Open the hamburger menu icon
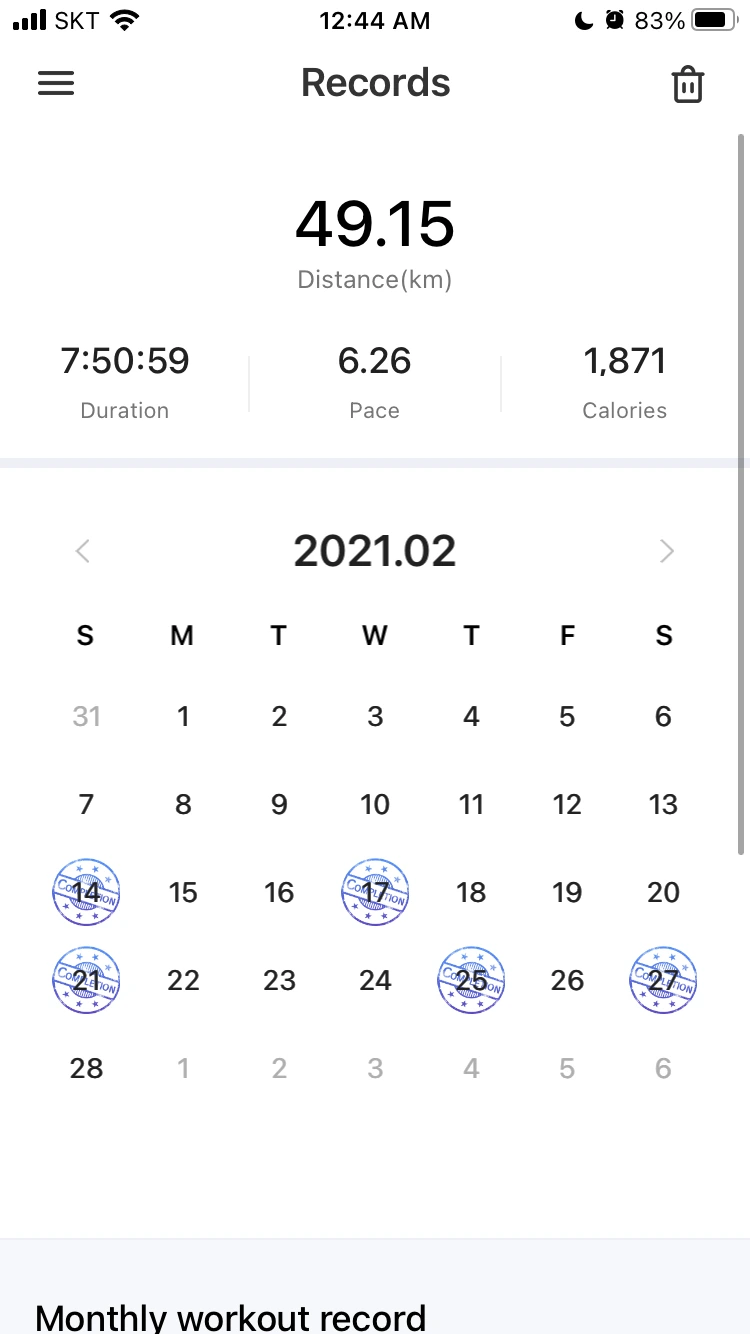The width and height of the screenshot is (750, 1334). (x=56, y=83)
